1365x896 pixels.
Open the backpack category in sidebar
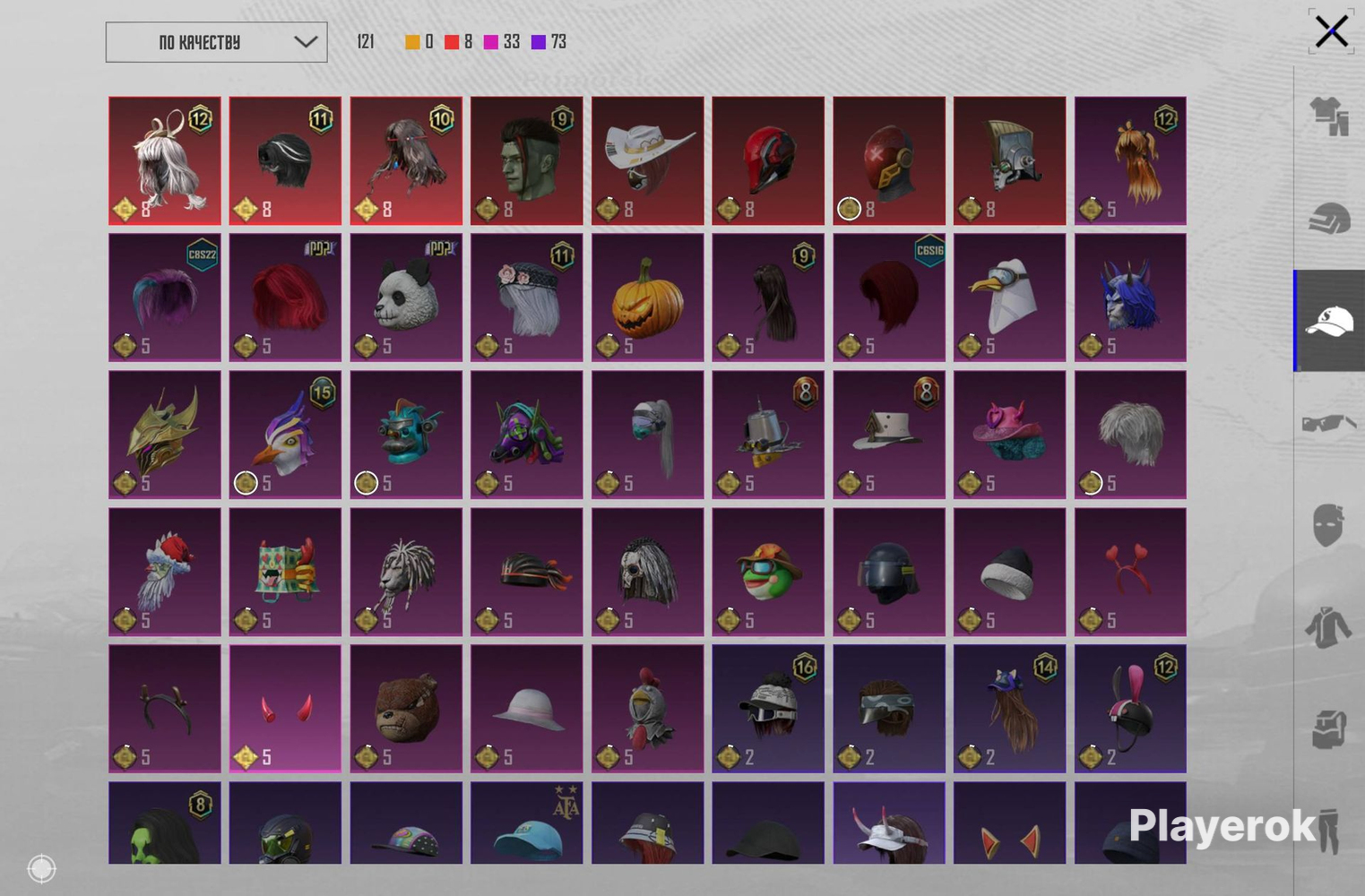(1329, 728)
